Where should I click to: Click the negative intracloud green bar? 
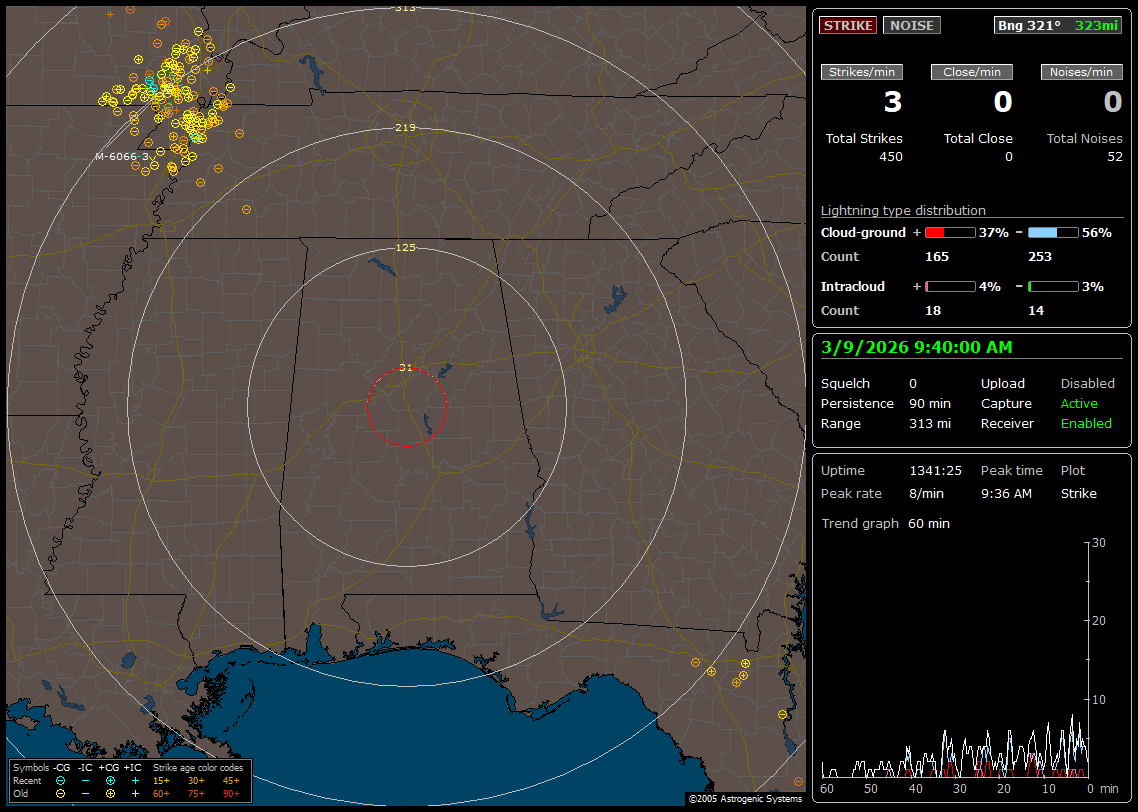1053,286
